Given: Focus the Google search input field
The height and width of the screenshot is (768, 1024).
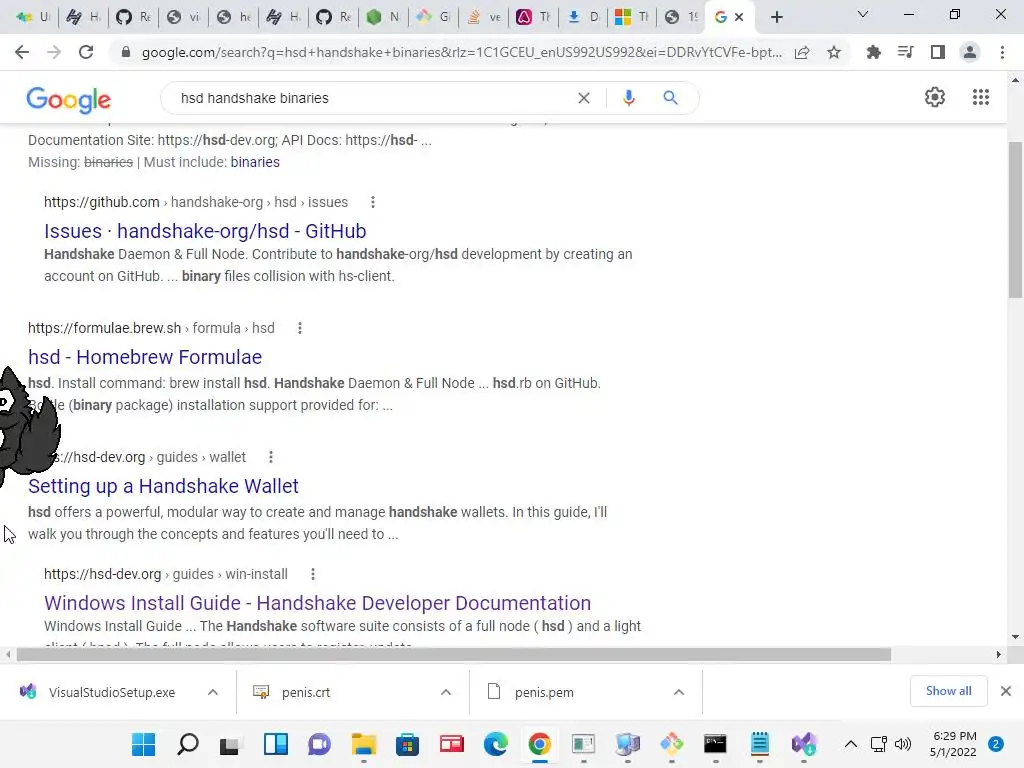Looking at the screenshot, I should click(372, 98).
